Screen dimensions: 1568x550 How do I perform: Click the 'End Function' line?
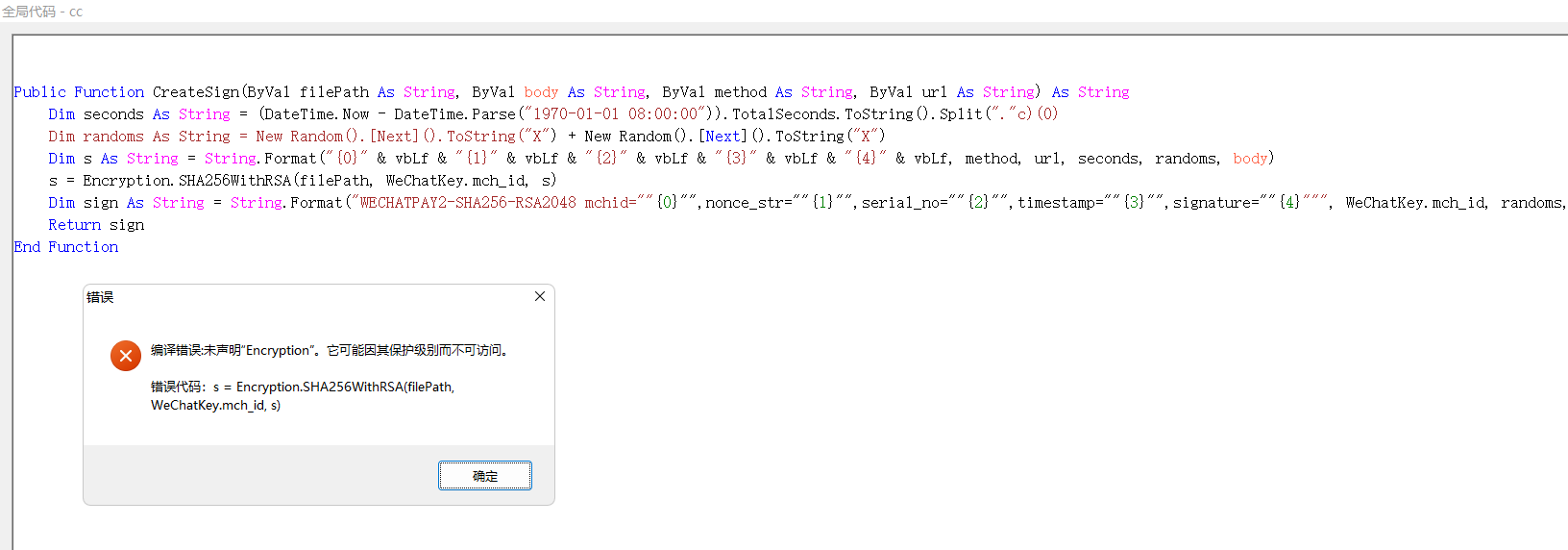tap(66, 247)
